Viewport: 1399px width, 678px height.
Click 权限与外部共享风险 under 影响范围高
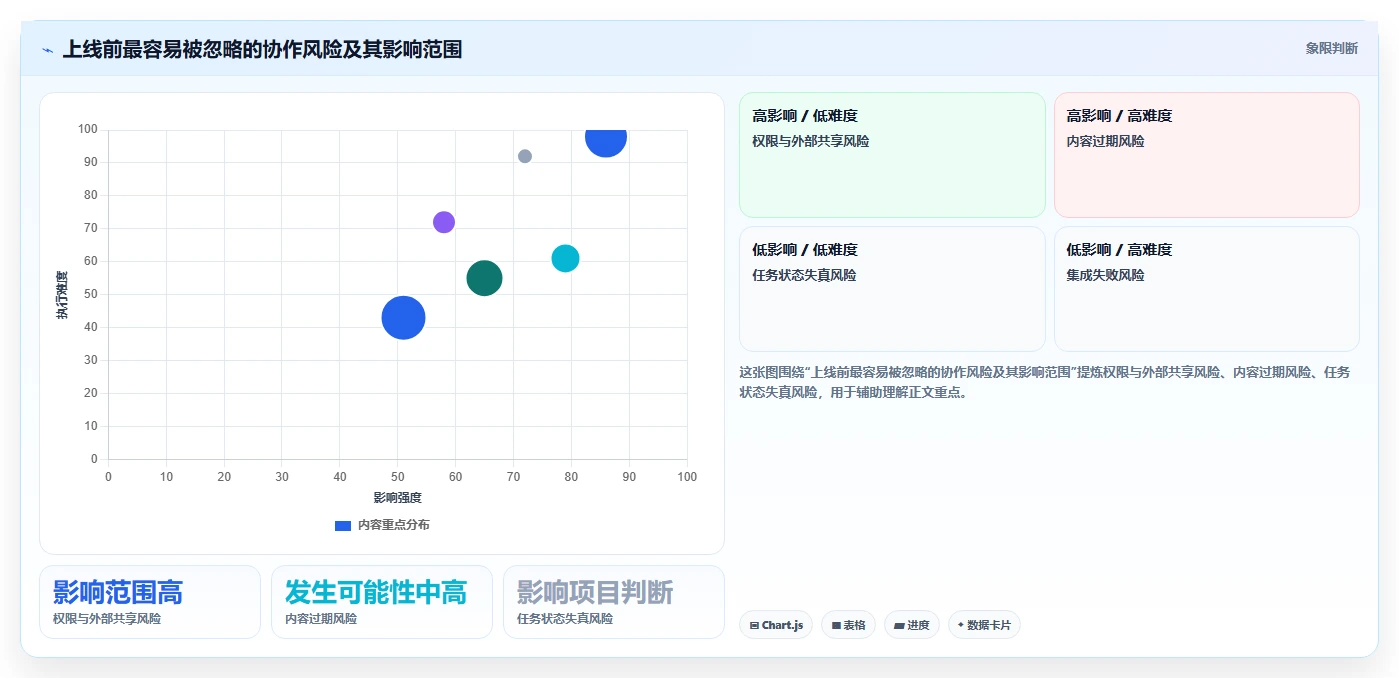pyautogui.click(x=107, y=619)
